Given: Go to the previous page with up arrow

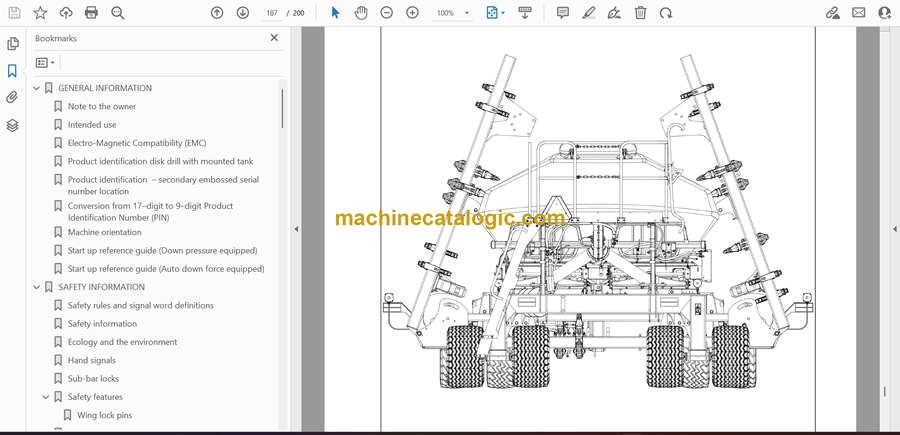Looking at the screenshot, I should (x=217, y=13).
